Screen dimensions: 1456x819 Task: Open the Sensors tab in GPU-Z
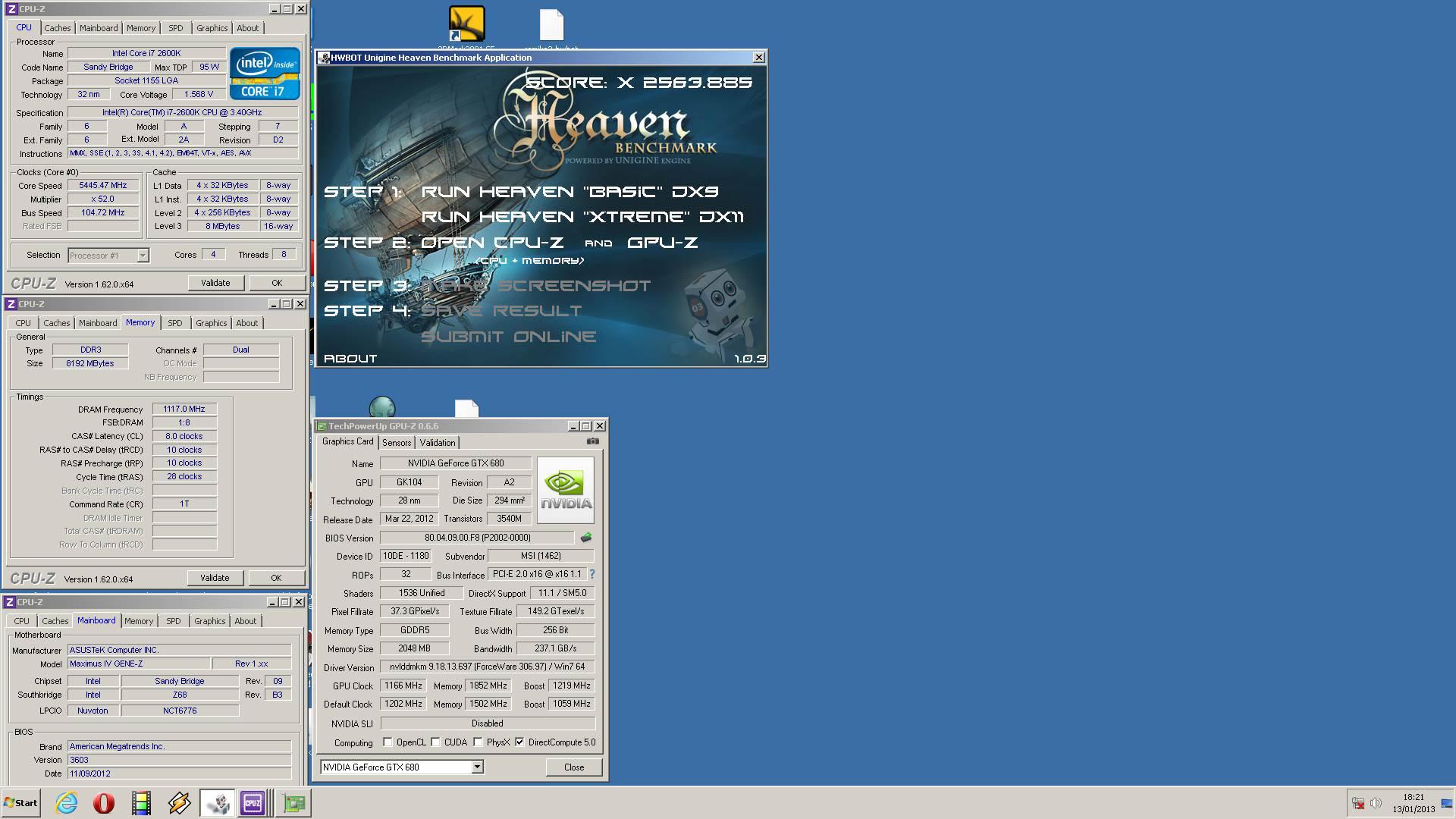[397, 443]
